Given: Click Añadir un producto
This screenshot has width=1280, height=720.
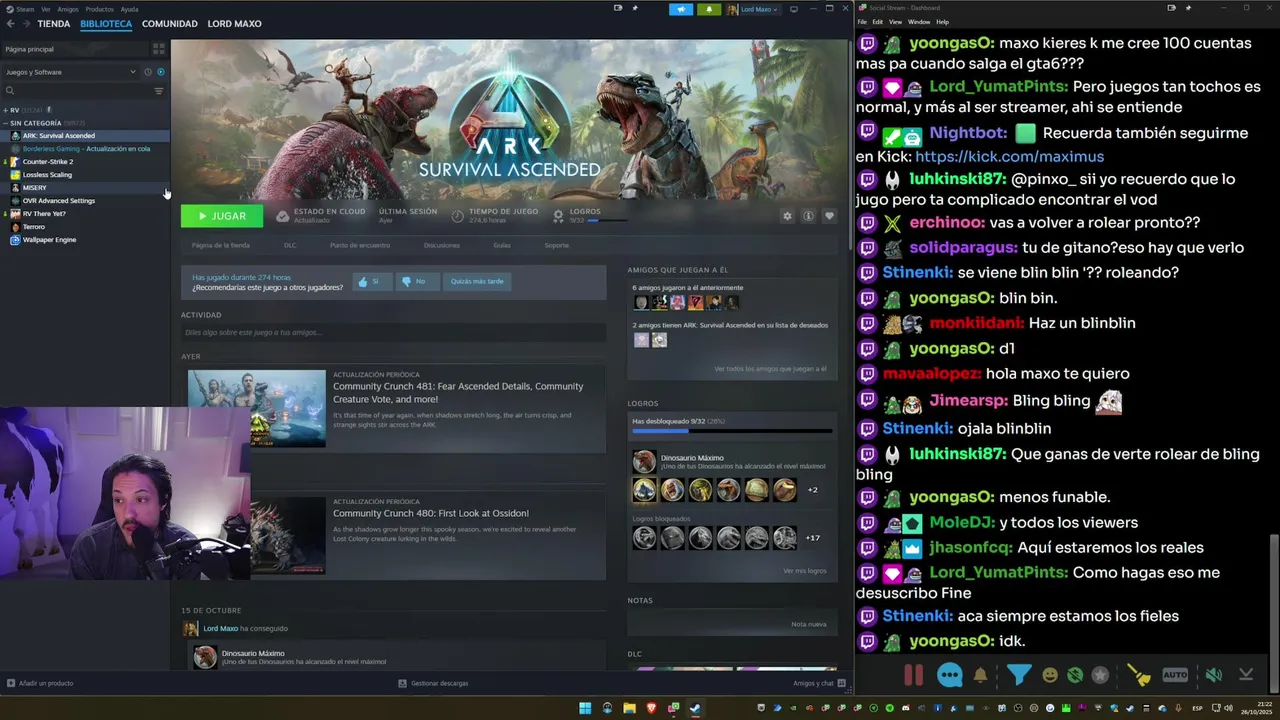Looking at the screenshot, I should click(x=41, y=683).
